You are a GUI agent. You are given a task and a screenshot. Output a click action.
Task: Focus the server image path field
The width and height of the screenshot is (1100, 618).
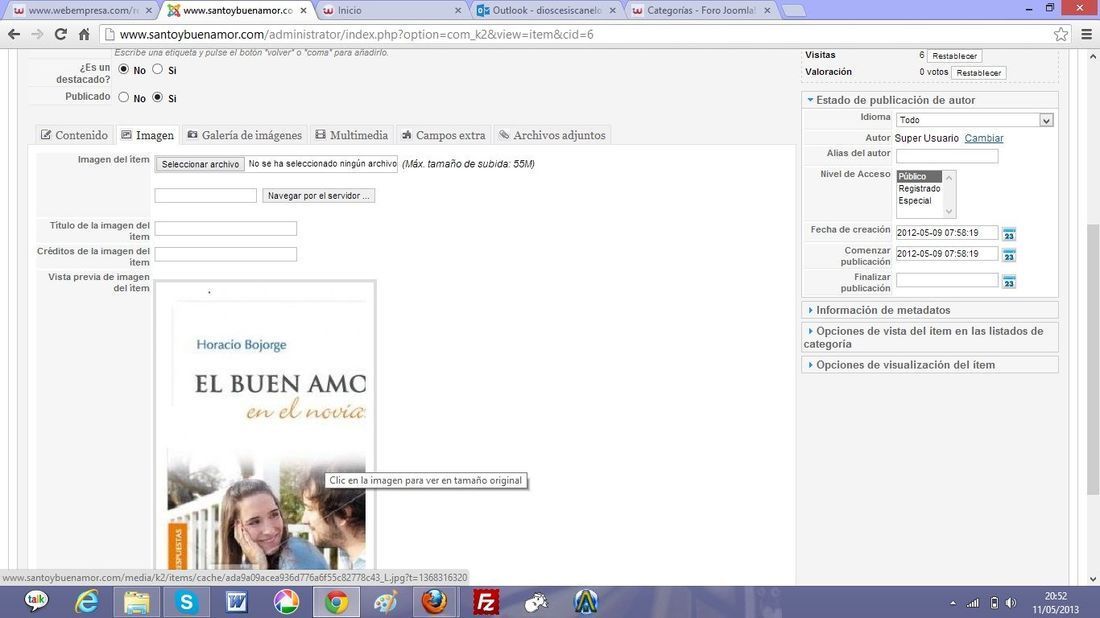pyautogui.click(x=206, y=196)
